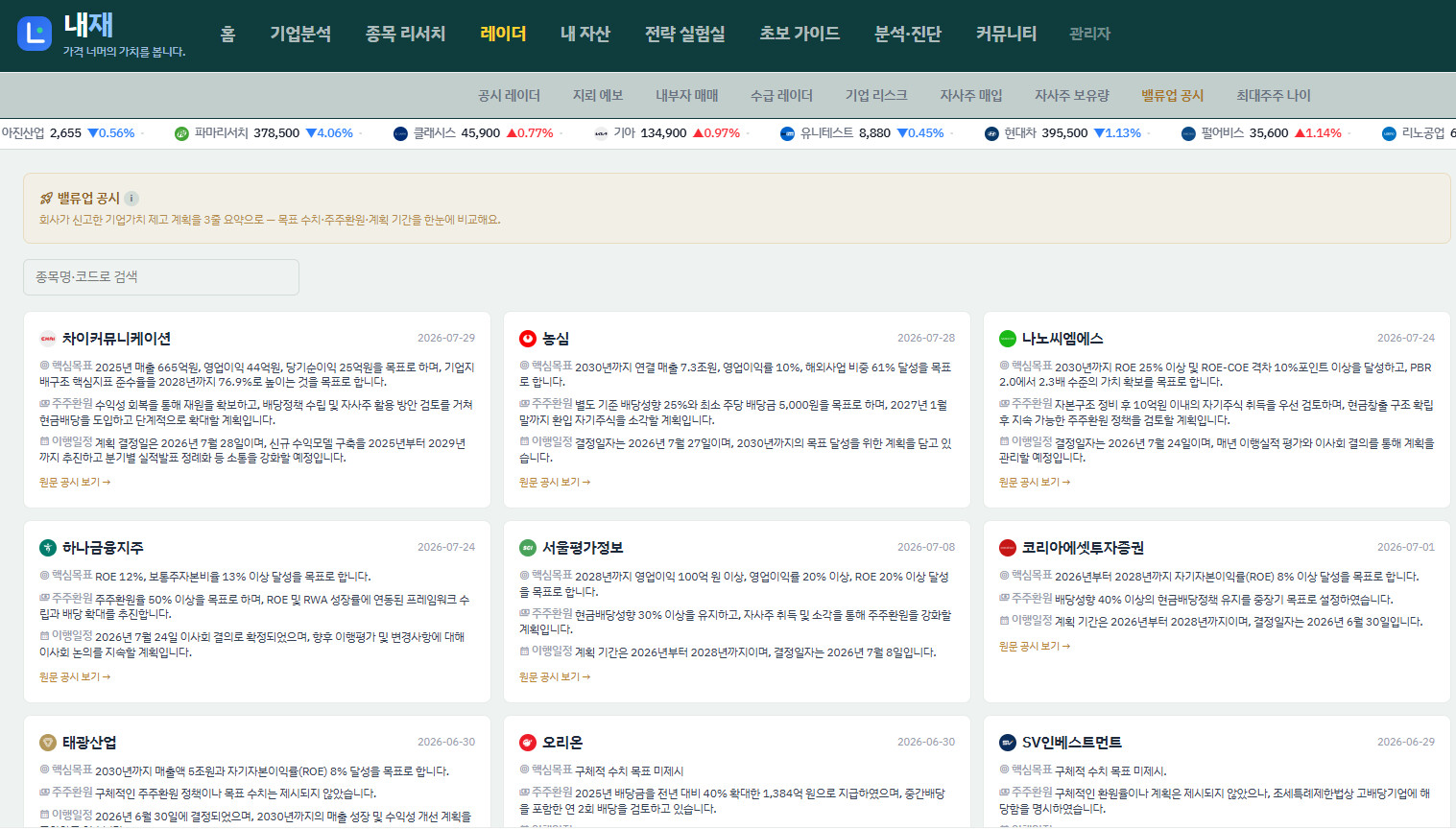Click the 나노씨엠에스 company logo
1456x829 pixels.
(1008, 339)
